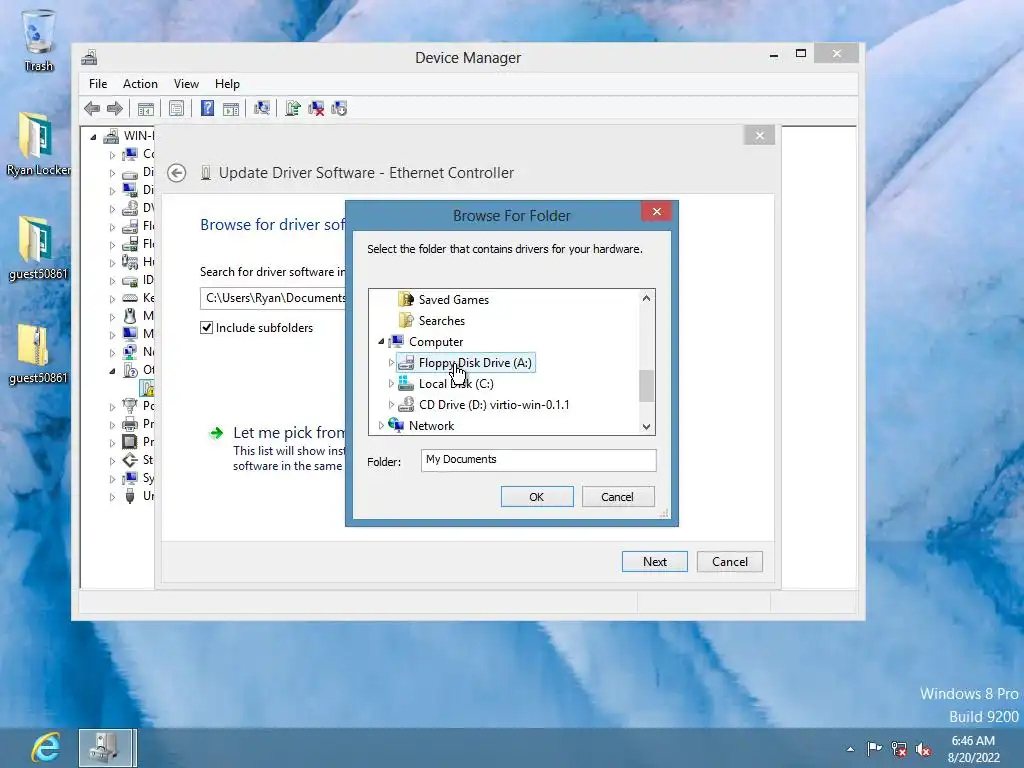
Task: Collapse the Other devices category
Action: click(112, 370)
